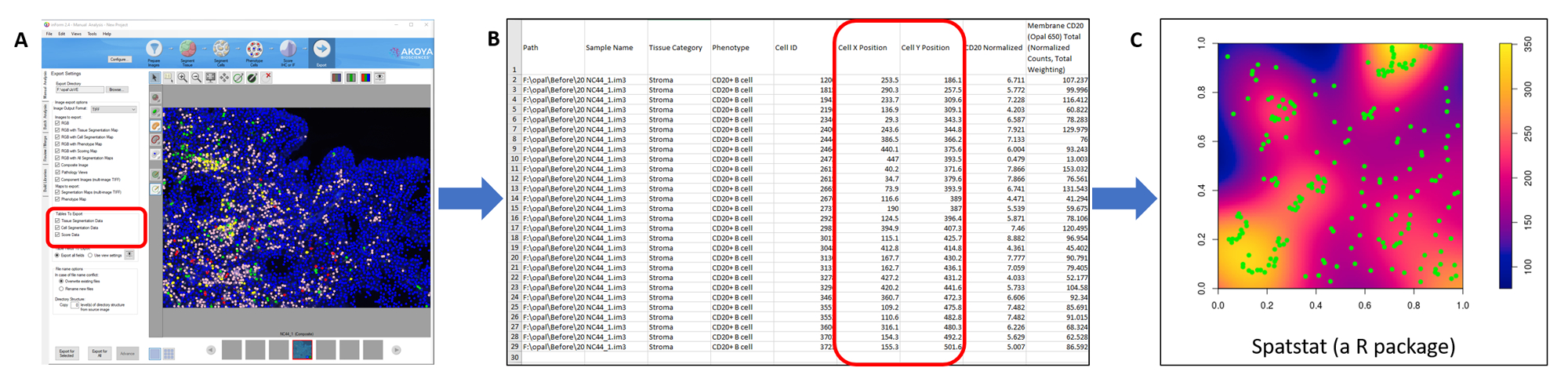Click the Phenotype column header
This screenshot has height=386, width=1568.
pyautogui.click(x=731, y=48)
